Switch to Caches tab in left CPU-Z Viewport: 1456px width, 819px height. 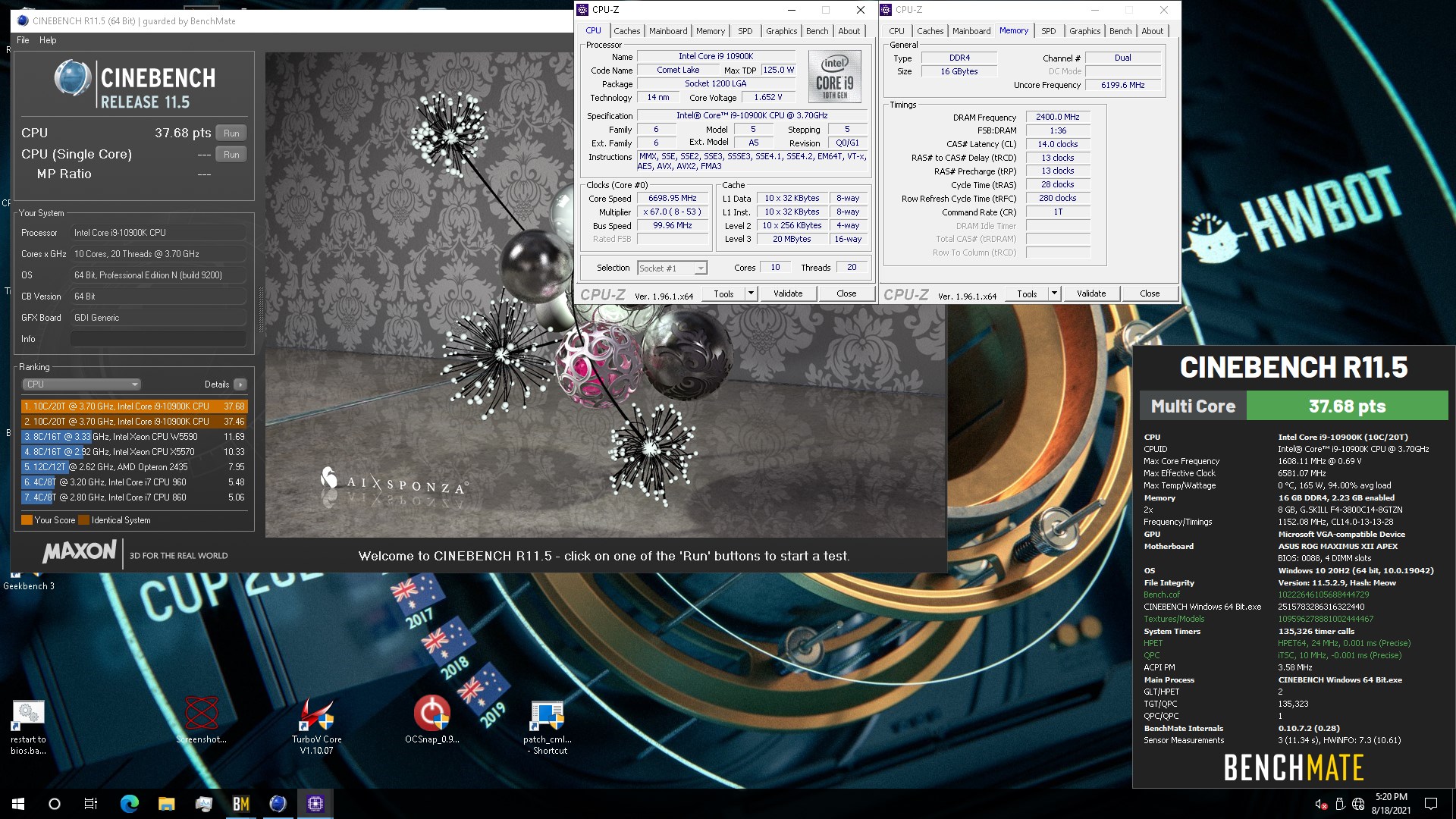[x=626, y=31]
